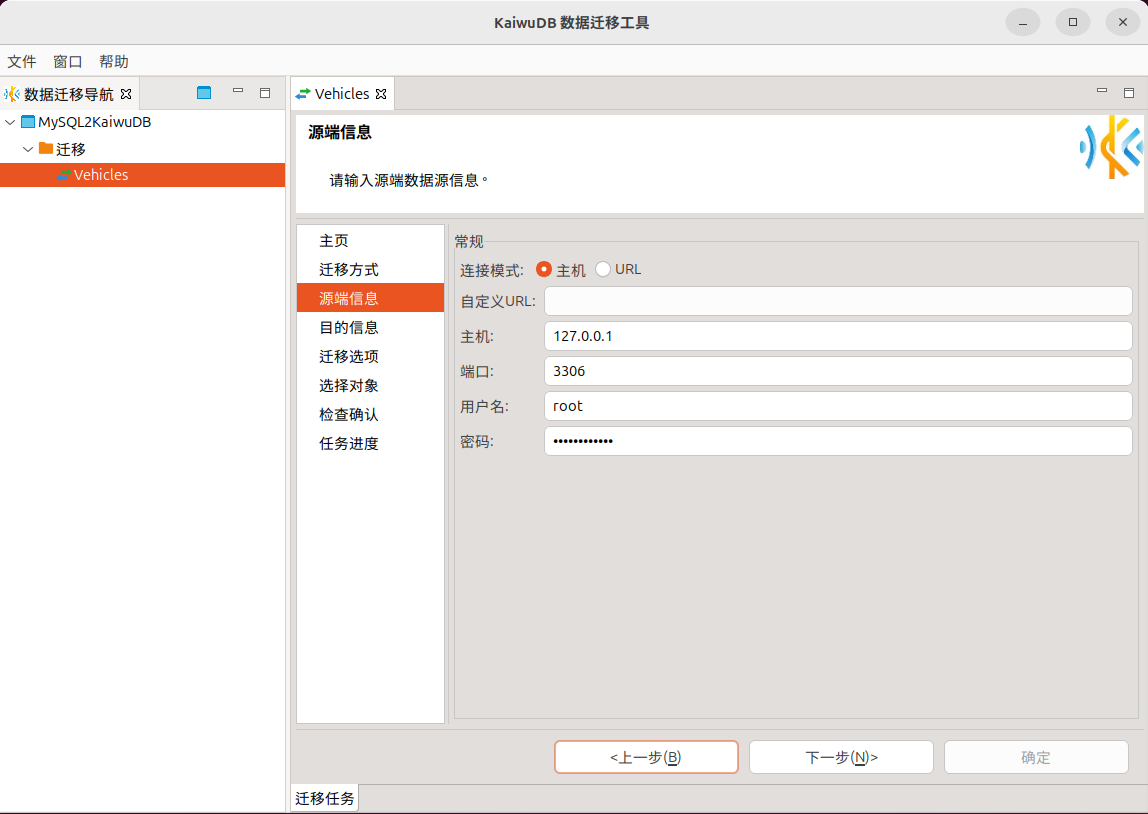Open the 迁移任务 bottom tab
The width and height of the screenshot is (1148, 814).
[x=324, y=798]
